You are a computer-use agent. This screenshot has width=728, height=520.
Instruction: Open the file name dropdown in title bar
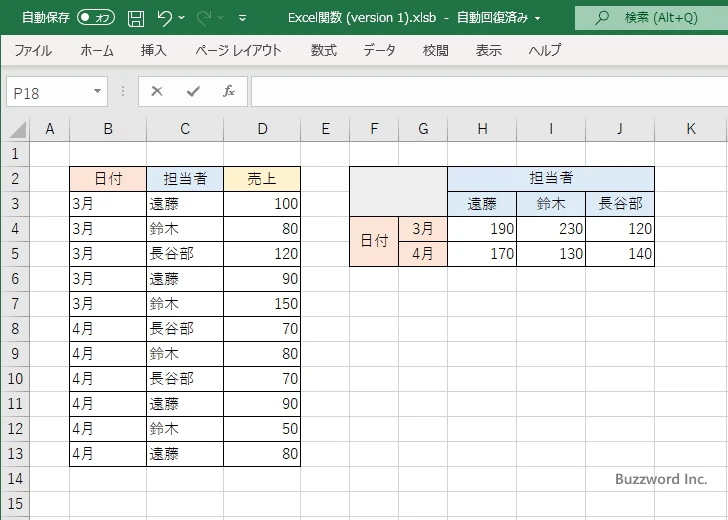[538, 19]
